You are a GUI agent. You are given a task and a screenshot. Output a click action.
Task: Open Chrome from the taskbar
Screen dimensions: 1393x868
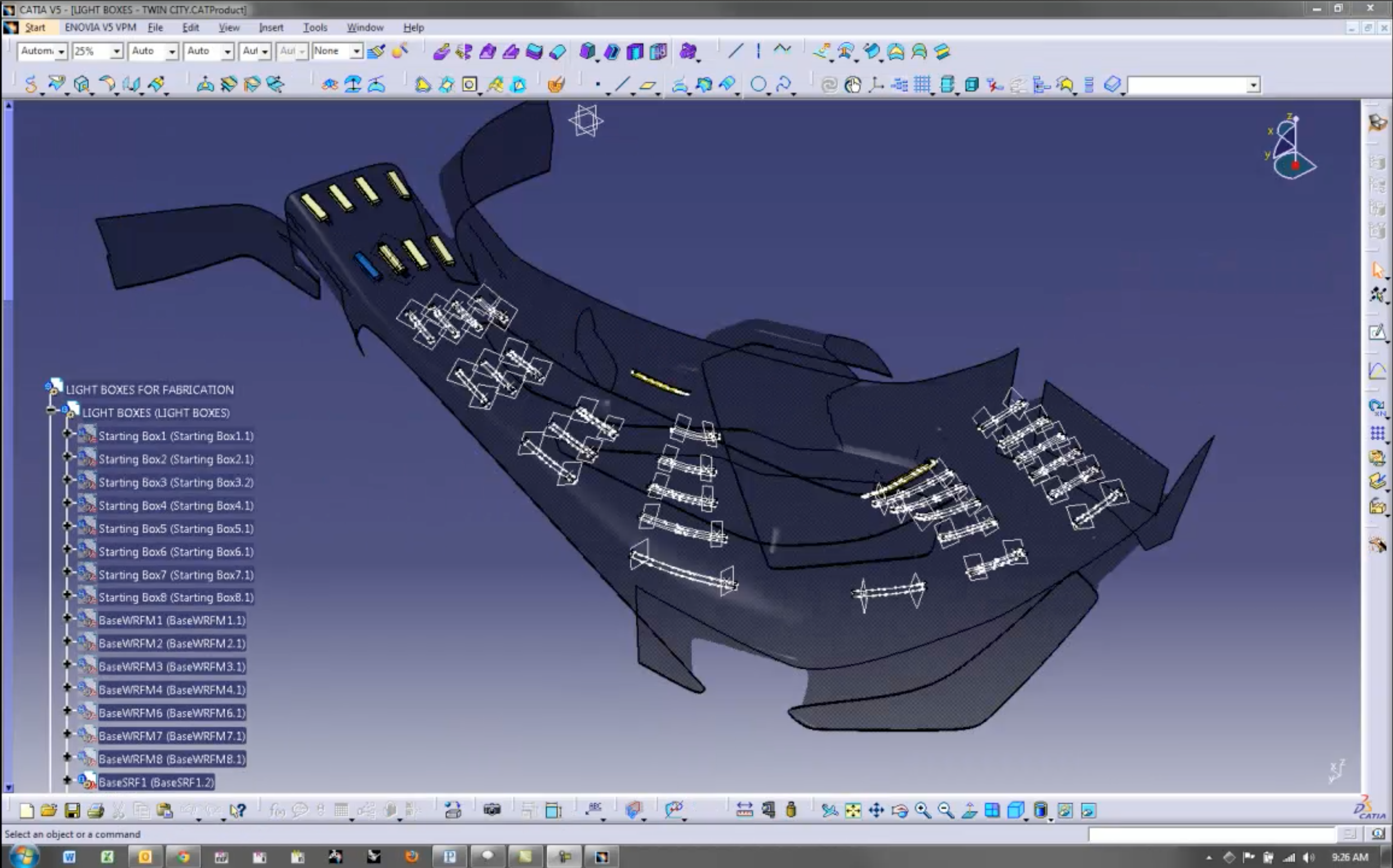(x=182, y=857)
